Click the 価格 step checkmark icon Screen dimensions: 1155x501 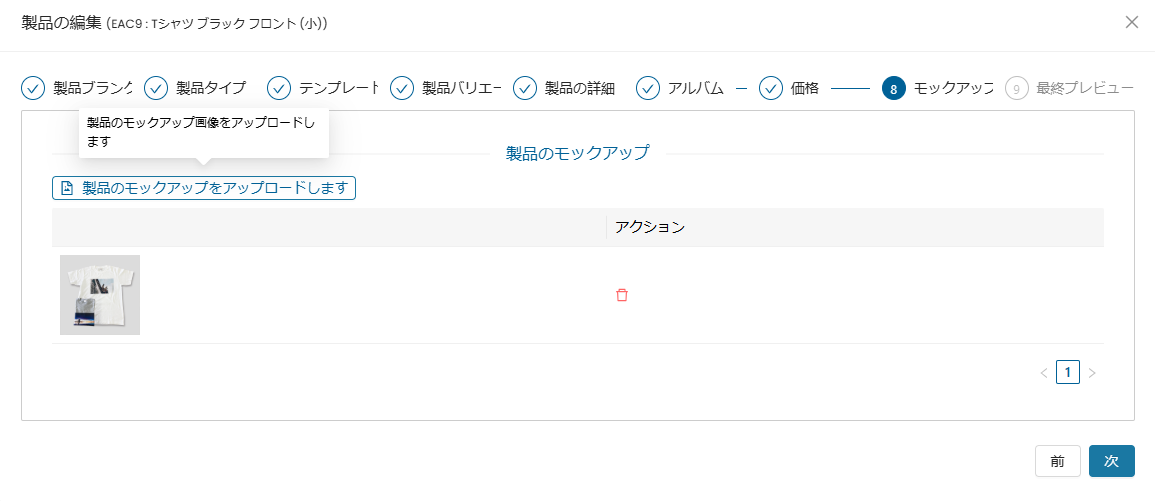coord(770,88)
